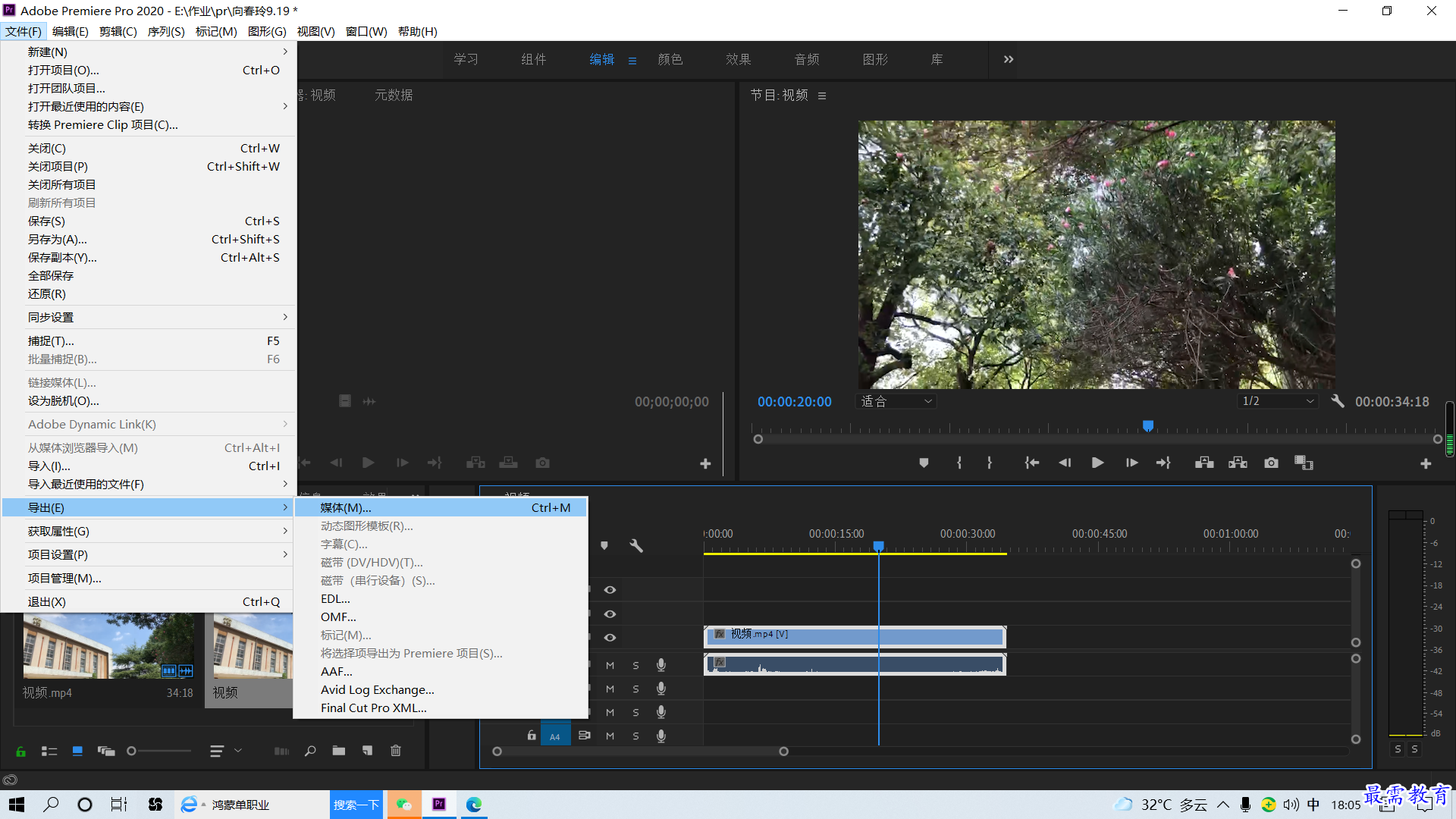The image size is (1456, 819).
Task: Go to In point in Program monitor
Action: pos(1031,463)
